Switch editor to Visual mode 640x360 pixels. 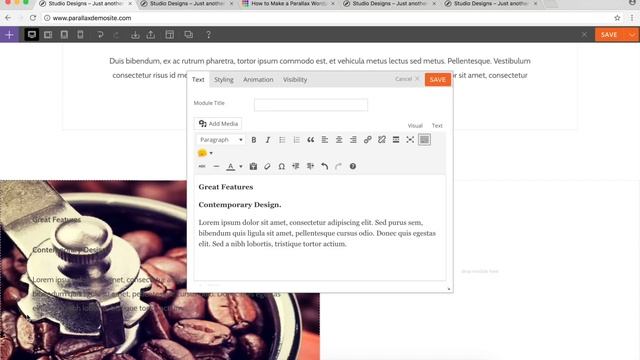415,126
